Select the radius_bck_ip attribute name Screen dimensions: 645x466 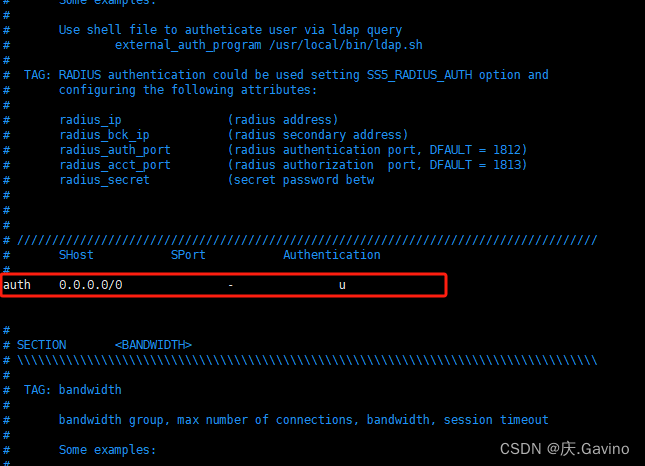click(104, 135)
